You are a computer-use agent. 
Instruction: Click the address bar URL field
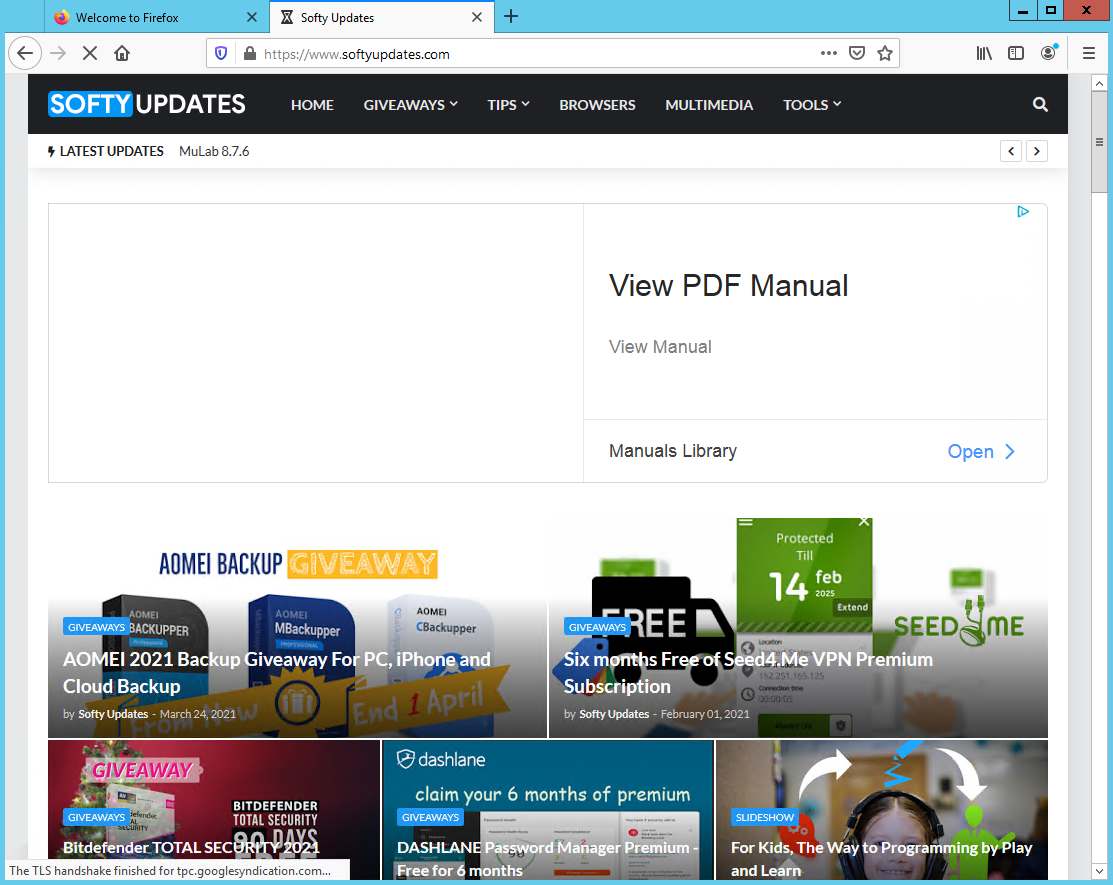539,54
